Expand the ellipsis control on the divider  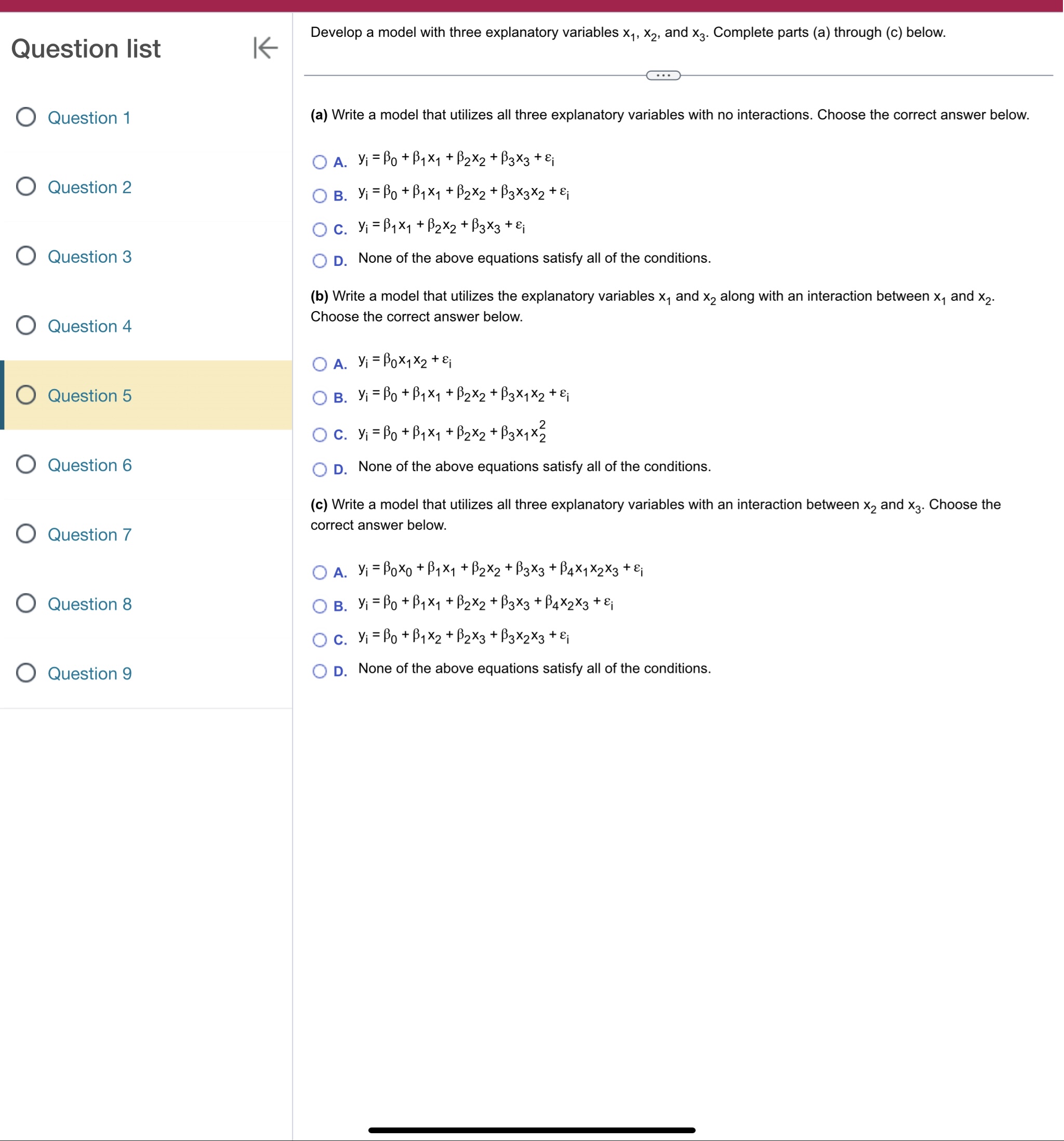(x=663, y=75)
